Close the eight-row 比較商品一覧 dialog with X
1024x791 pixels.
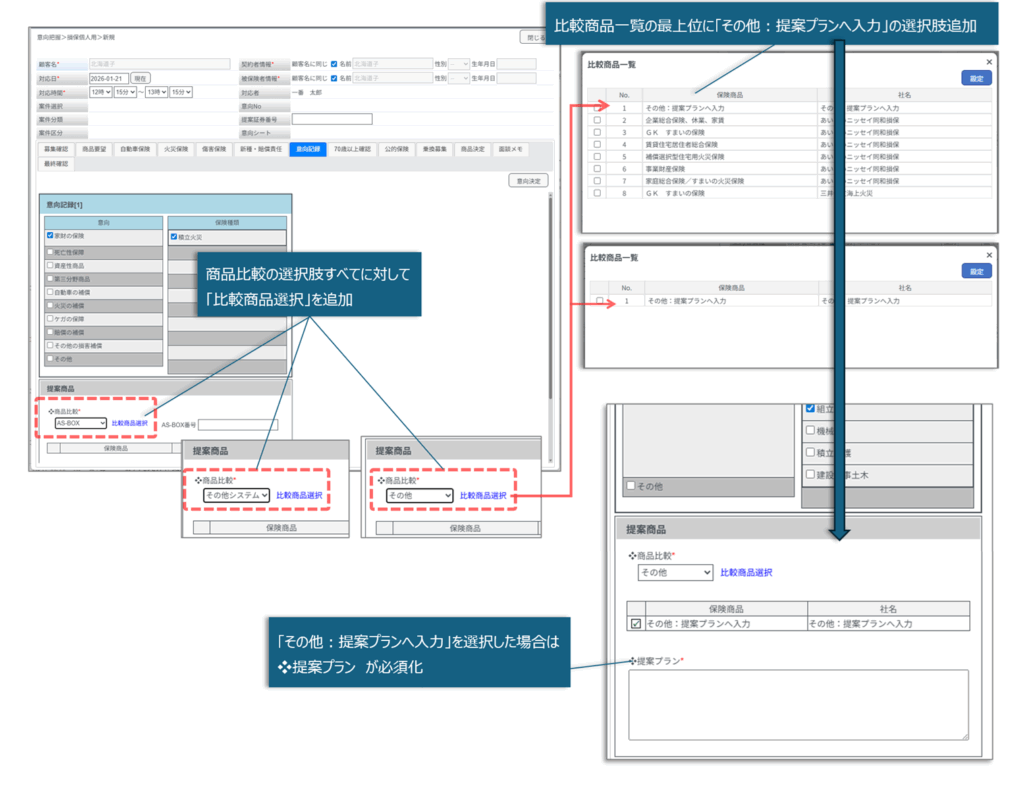click(989, 62)
